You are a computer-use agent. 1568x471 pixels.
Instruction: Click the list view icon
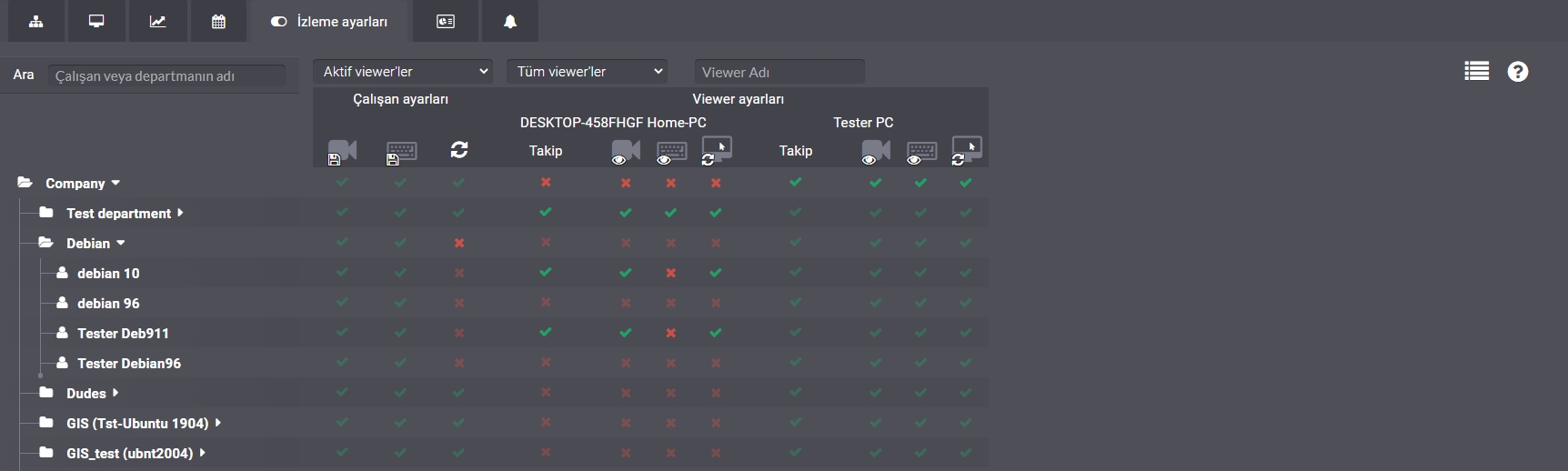pos(1477,71)
